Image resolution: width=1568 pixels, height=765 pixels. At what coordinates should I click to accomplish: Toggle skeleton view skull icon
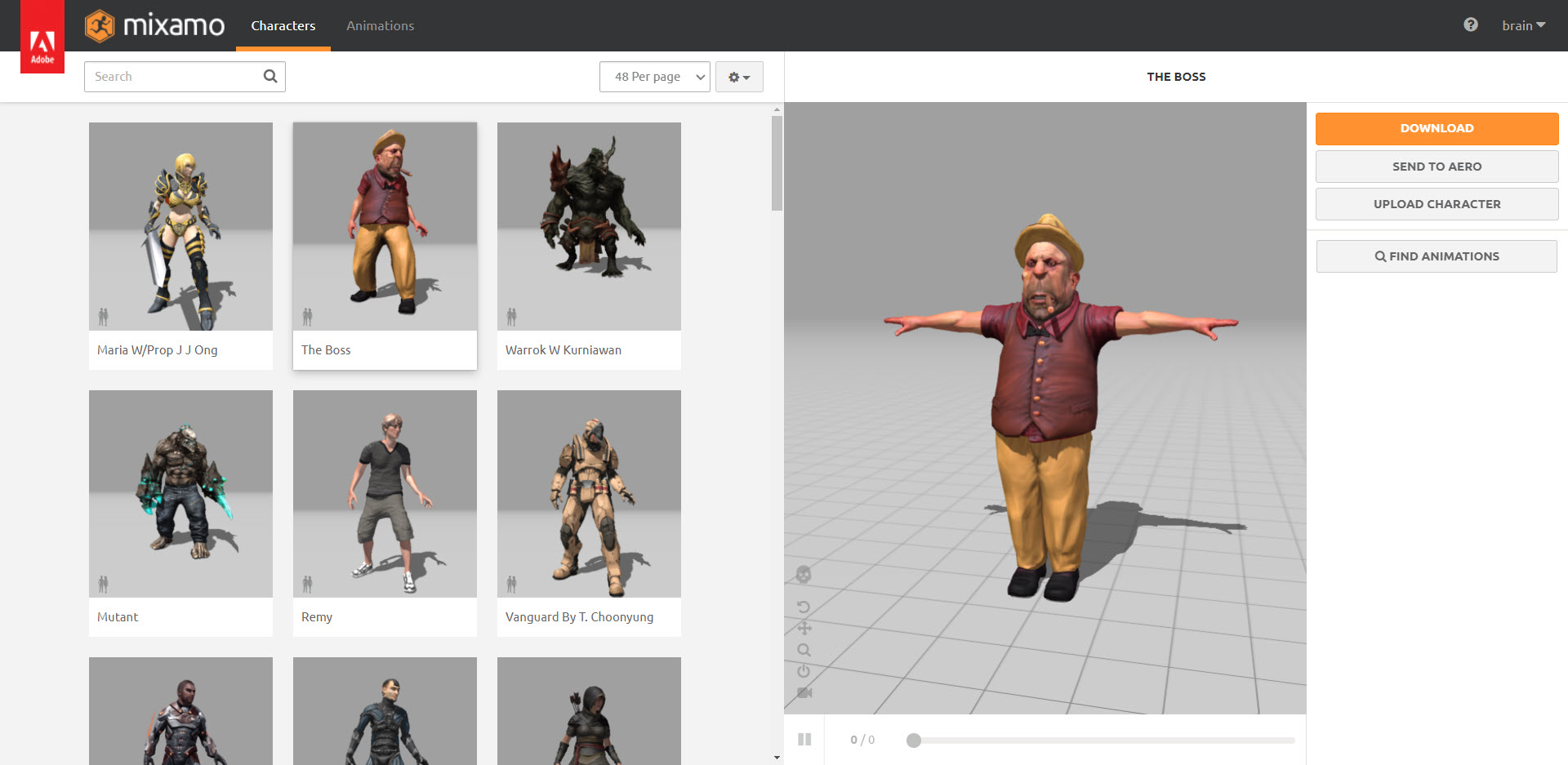click(x=804, y=575)
